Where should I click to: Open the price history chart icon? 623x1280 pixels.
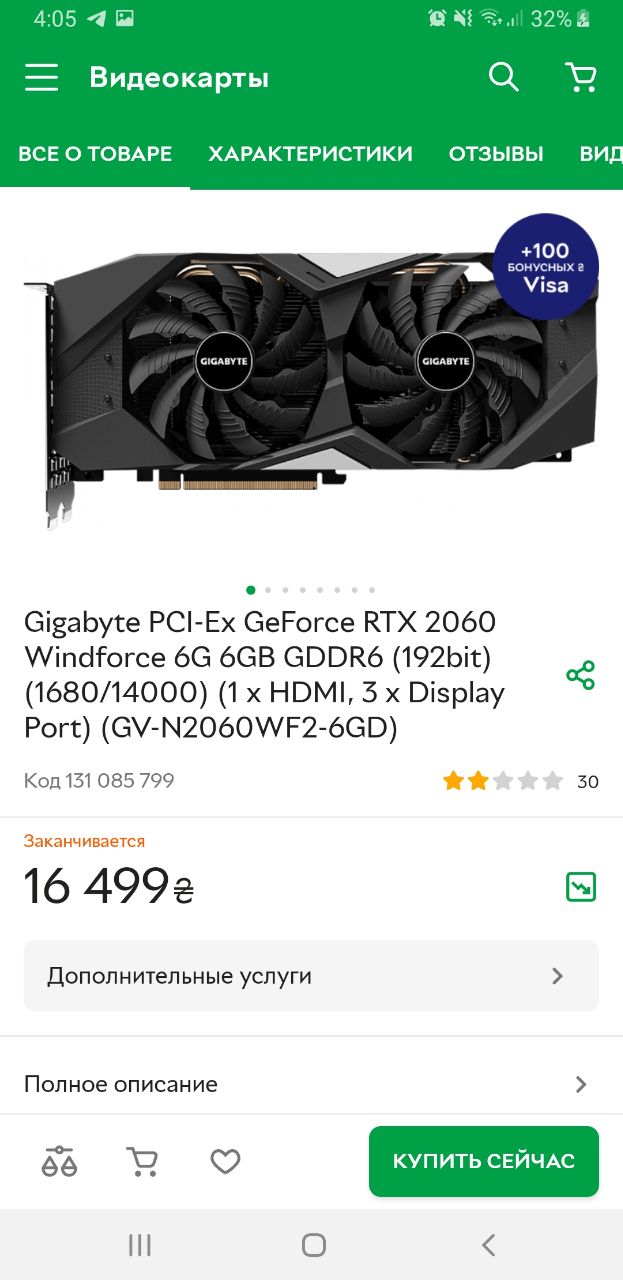pyautogui.click(x=581, y=886)
